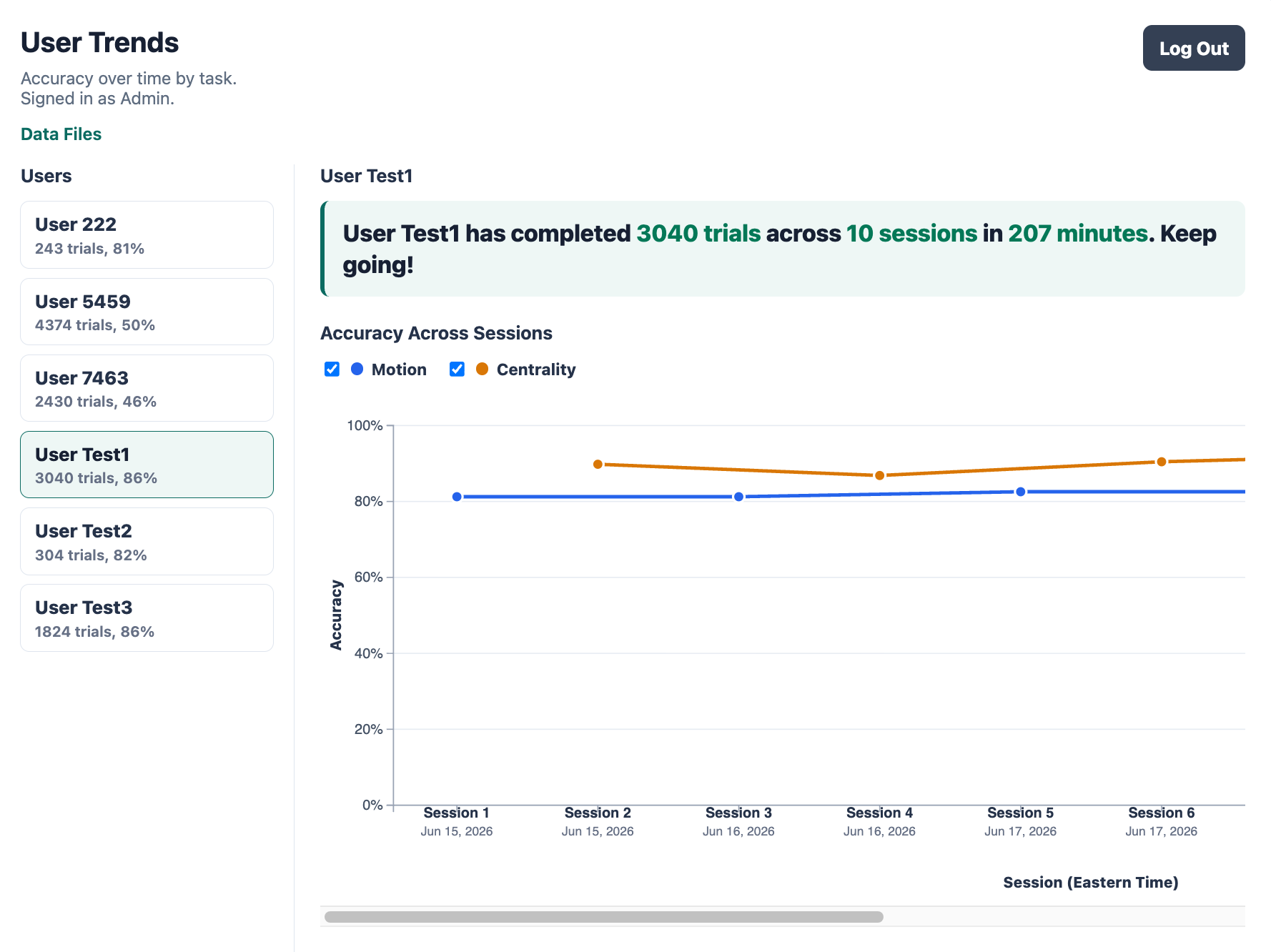The height and width of the screenshot is (952, 1271).
Task: Click Centrality data point at Session 4
Action: click(879, 475)
